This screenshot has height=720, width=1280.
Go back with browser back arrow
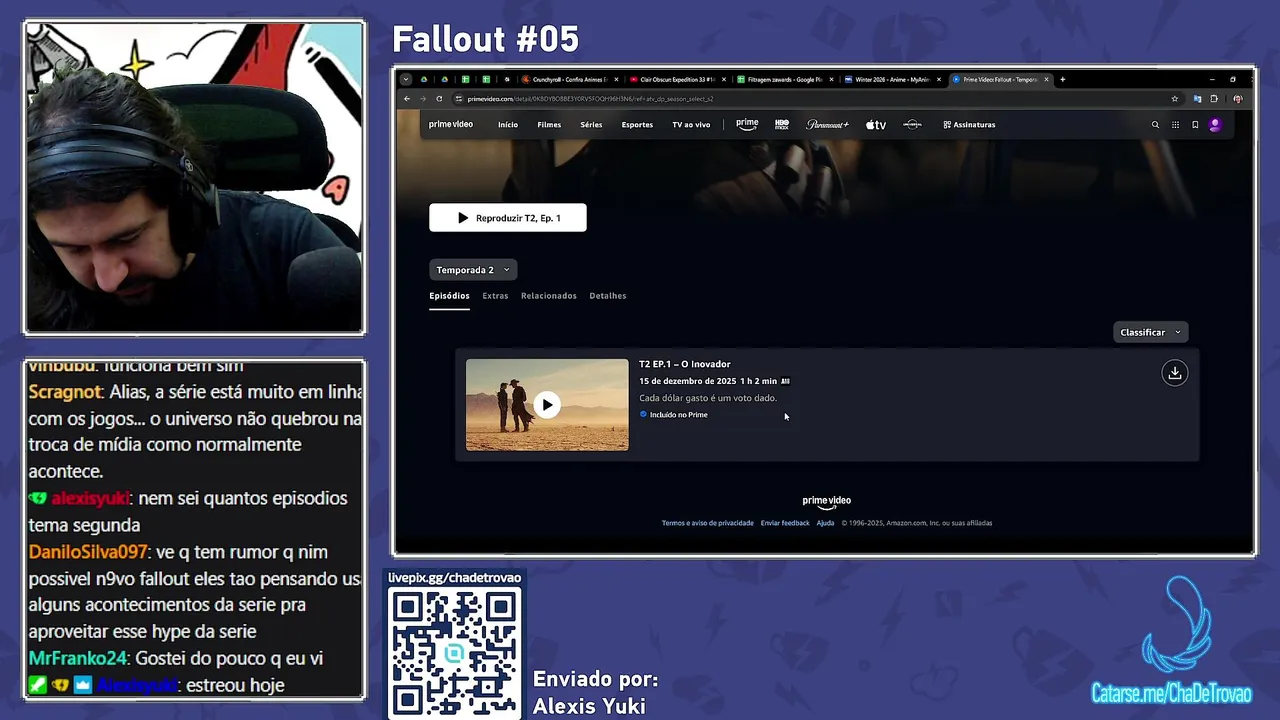pyautogui.click(x=407, y=99)
